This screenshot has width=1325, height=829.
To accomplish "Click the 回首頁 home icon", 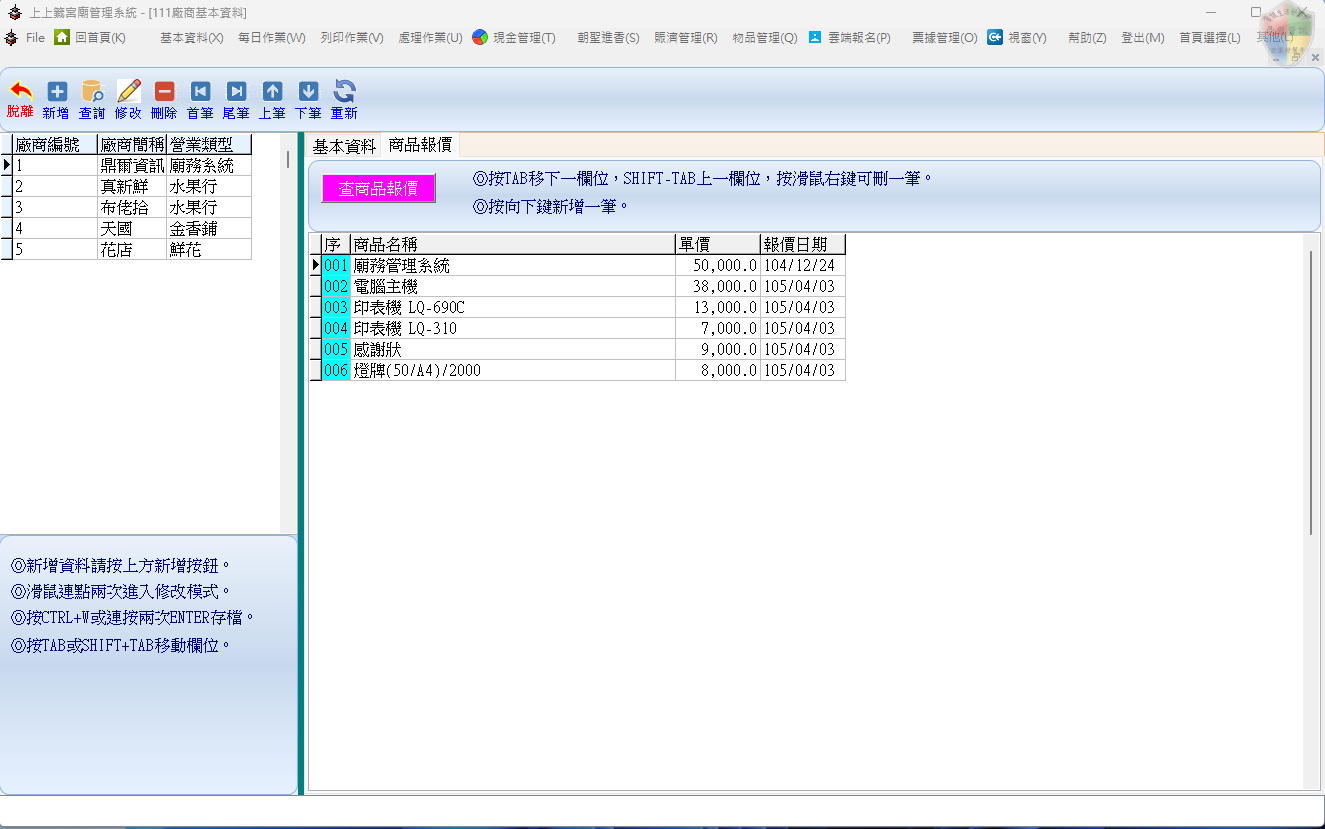I will (x=62, y=37).
